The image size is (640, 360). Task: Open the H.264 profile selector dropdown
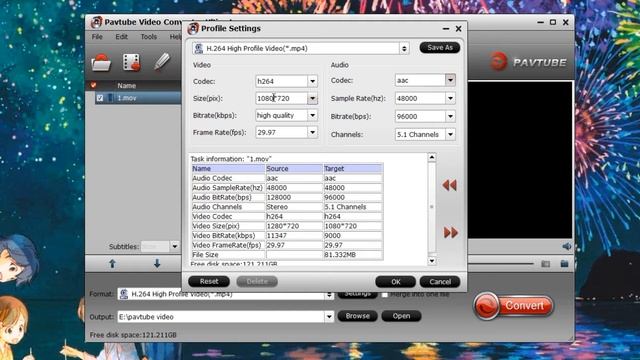tap(404, 49)
